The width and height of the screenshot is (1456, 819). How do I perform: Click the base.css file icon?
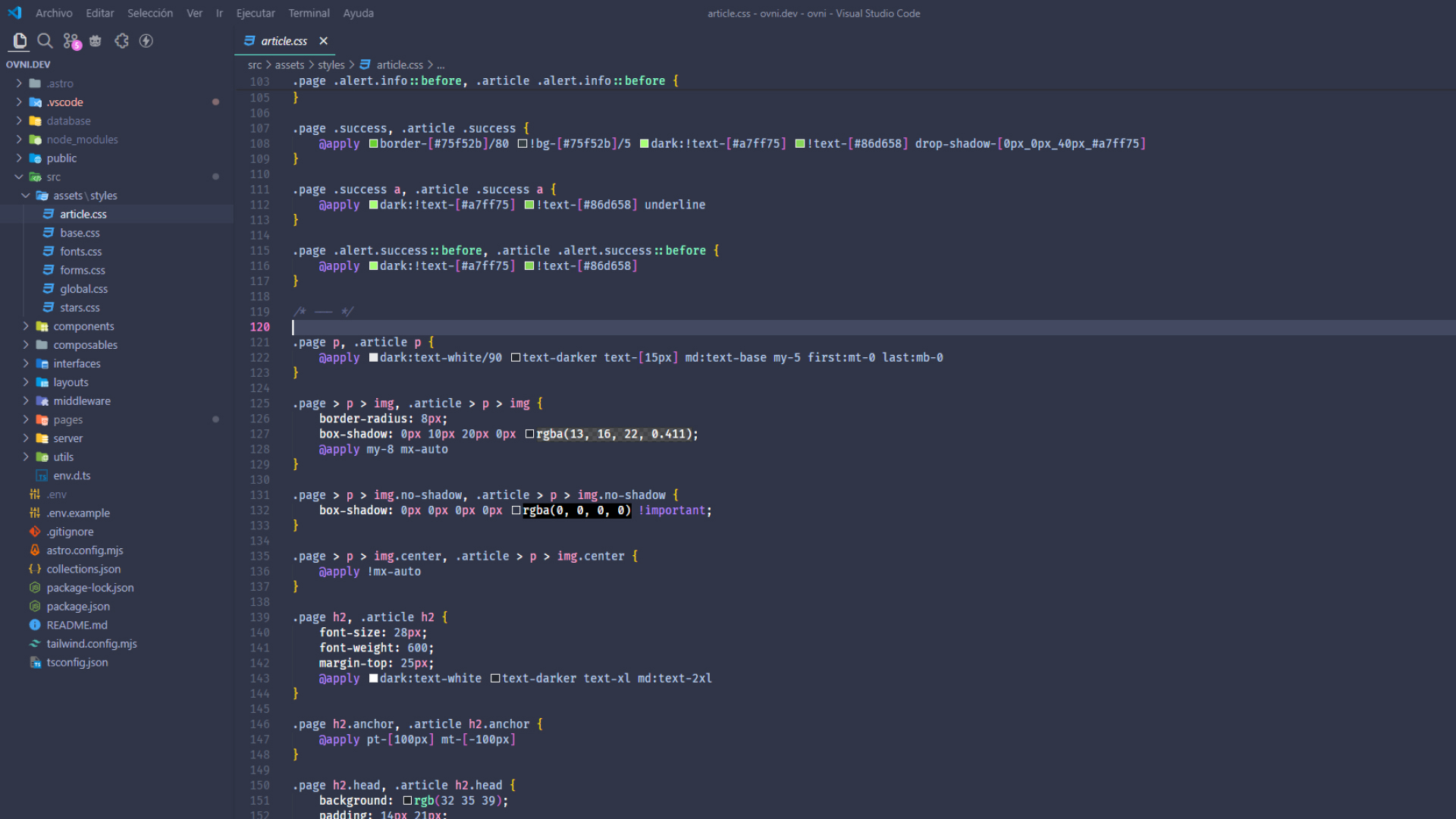pyautogui.click(x=49, y=233)
